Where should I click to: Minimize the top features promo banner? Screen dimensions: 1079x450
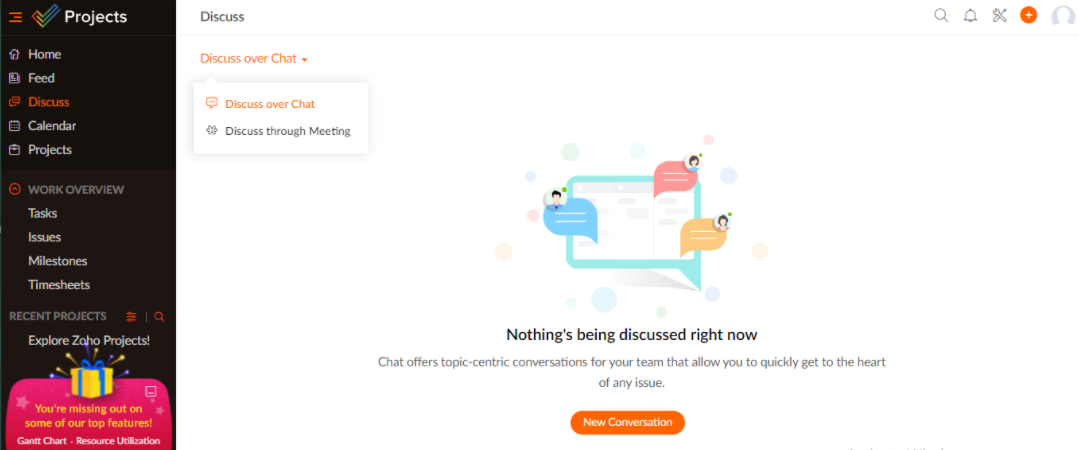tap(151, 392)
